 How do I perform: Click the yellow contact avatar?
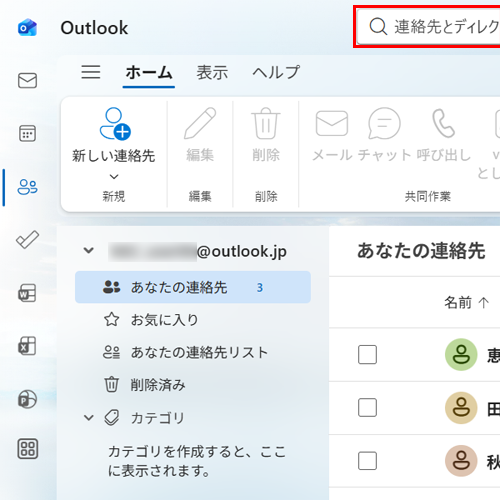tap(461, 408)
